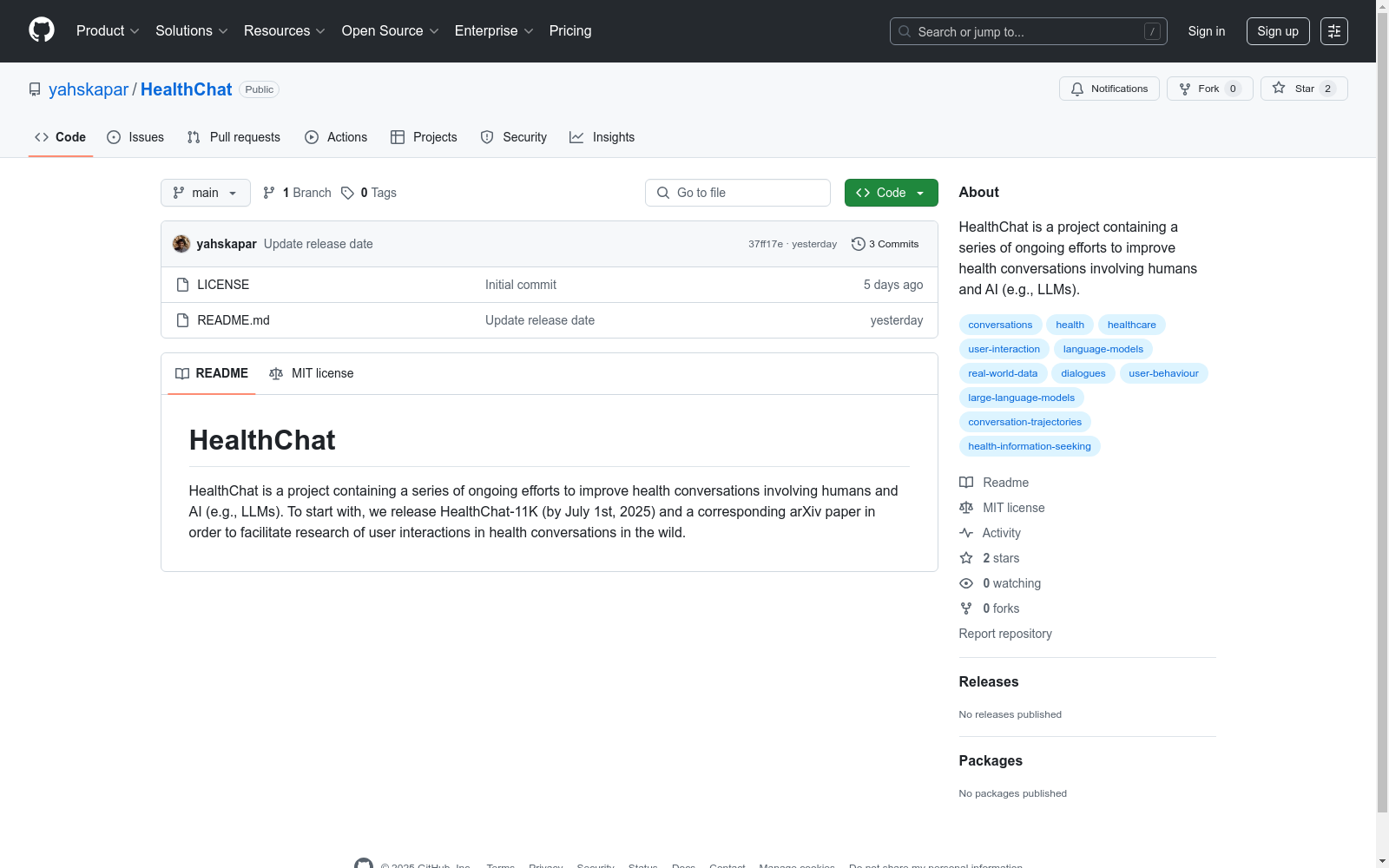The height and width of the screenshot is (868, 1389).
Task: Open the Packages section heading link
Action: click(991, 761)
